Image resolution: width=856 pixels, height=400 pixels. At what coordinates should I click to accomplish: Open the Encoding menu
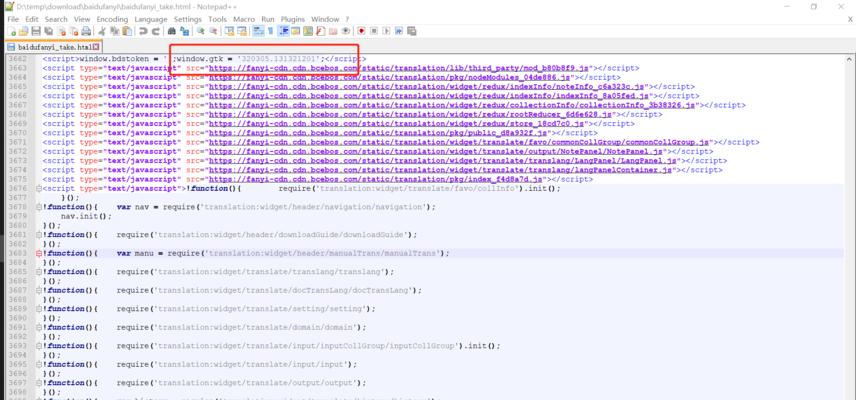(112, 19)
